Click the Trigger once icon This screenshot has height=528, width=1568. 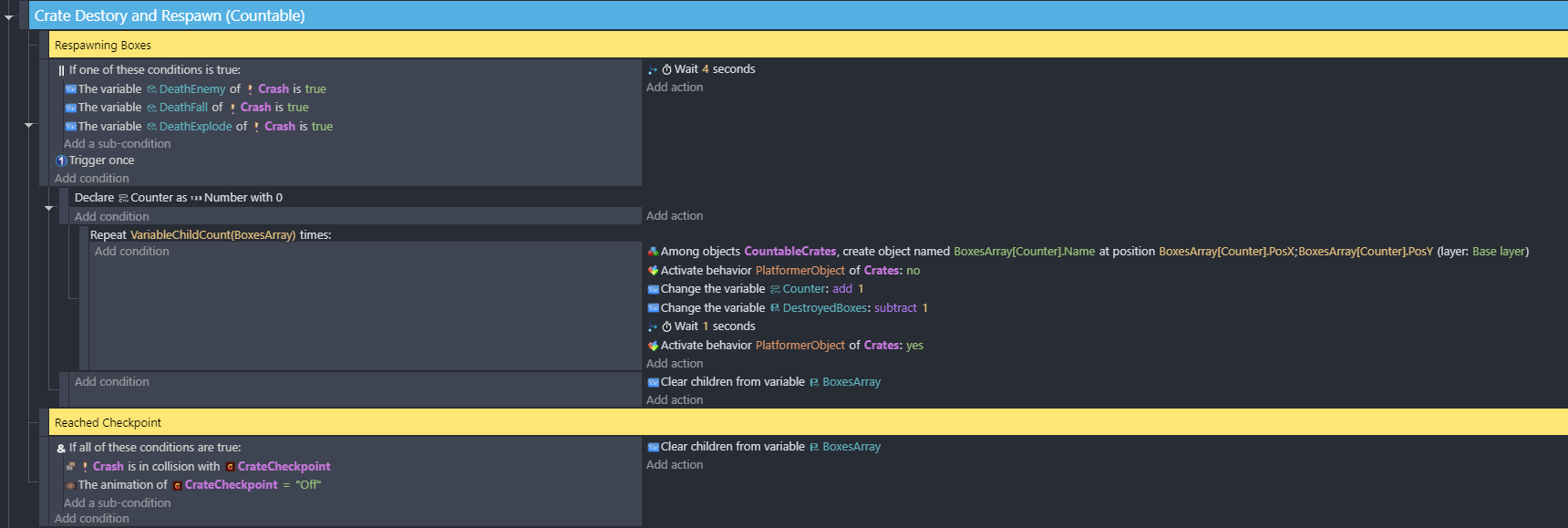point(61,160)
